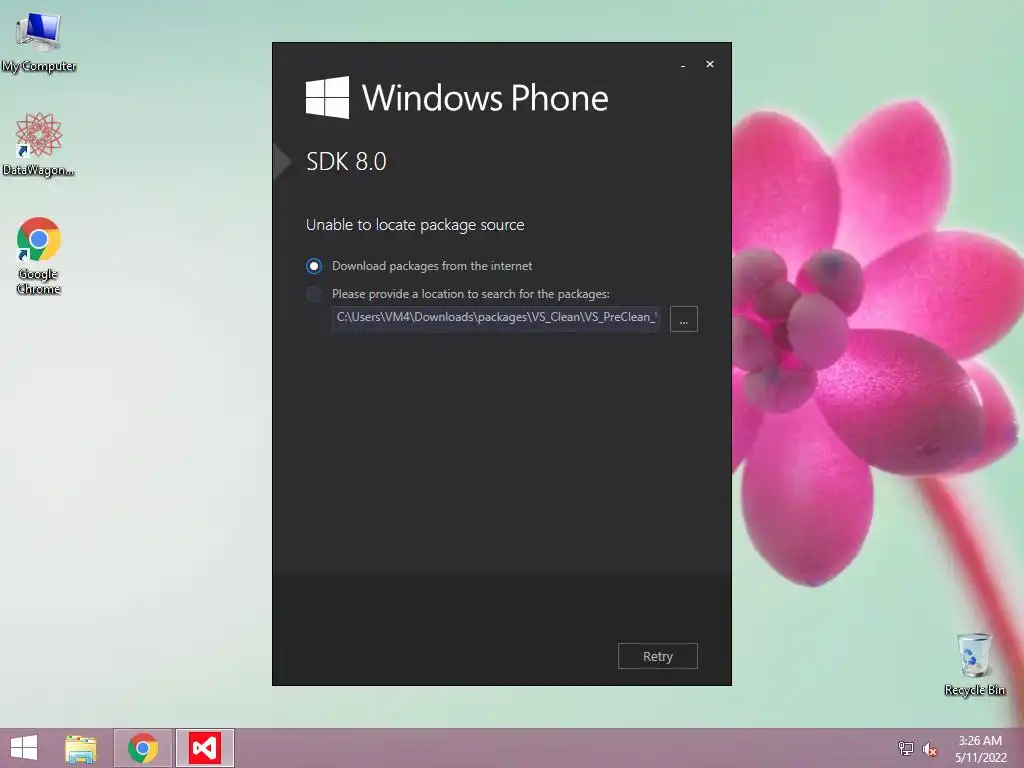Minimize the Windows Phone SDK installer
The image size is (1024, 768).
tap(683, 65)
